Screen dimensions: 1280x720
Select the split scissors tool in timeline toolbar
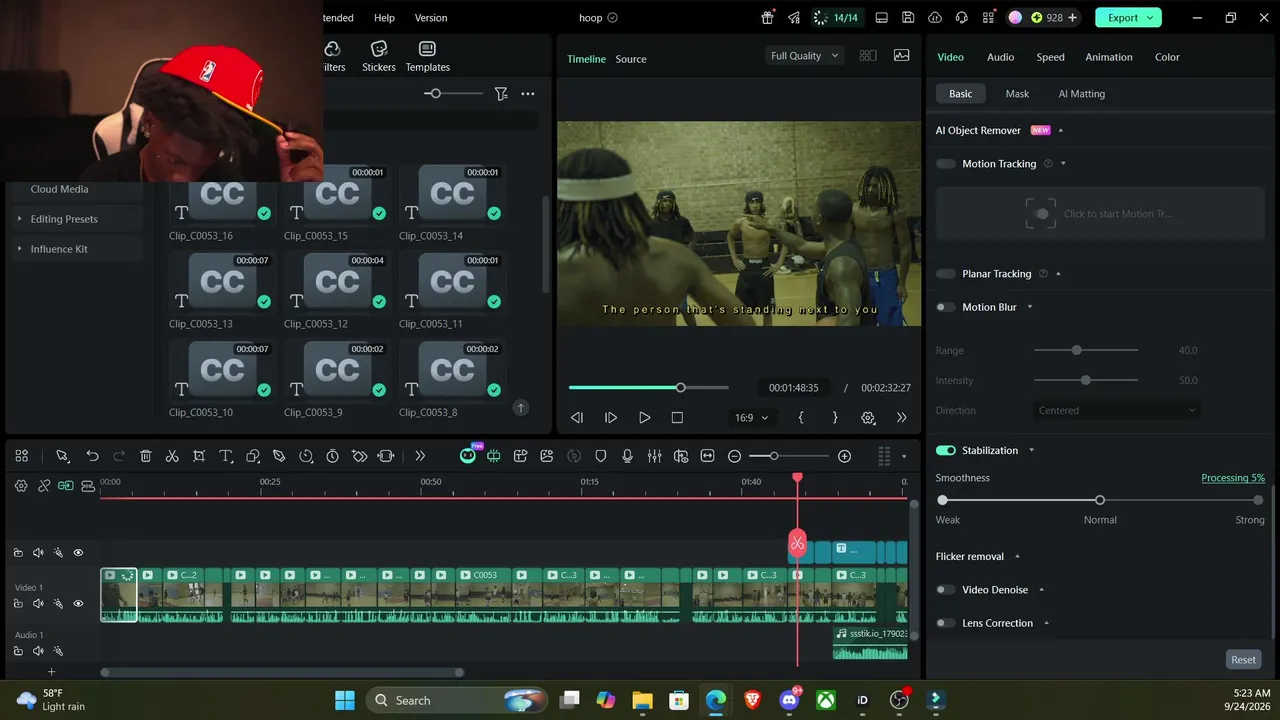tap(172, 456)
